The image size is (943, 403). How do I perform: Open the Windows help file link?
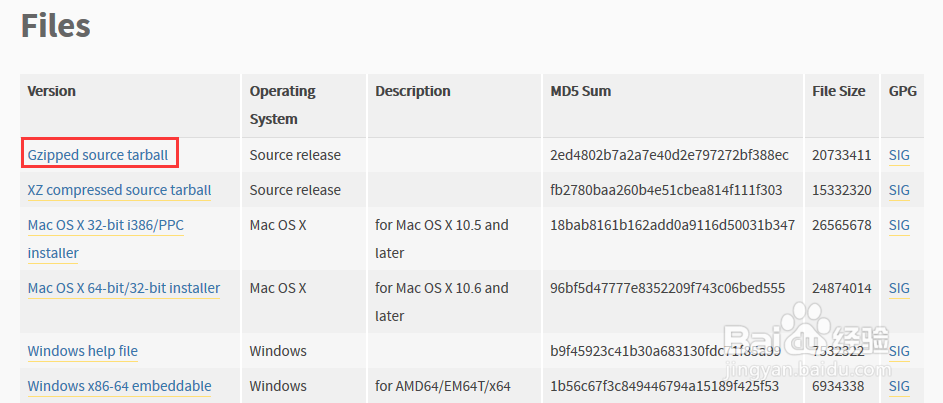coord(82,351)
